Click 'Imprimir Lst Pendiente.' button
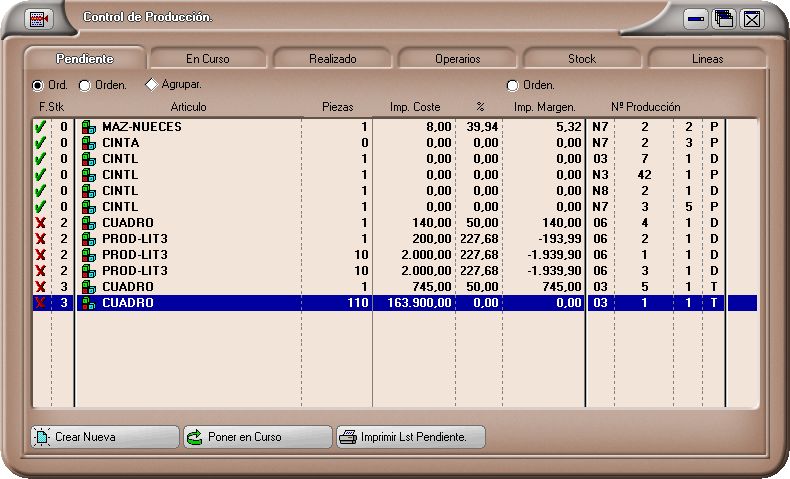Image resolution: width=790 pixels, height=479 pixels. click(x=411, y=437)
